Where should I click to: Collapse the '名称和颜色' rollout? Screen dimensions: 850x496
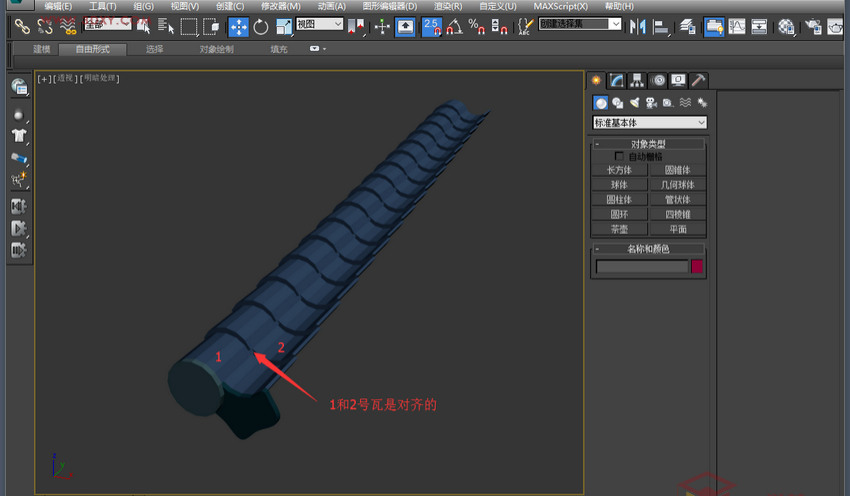coord(648,249)
